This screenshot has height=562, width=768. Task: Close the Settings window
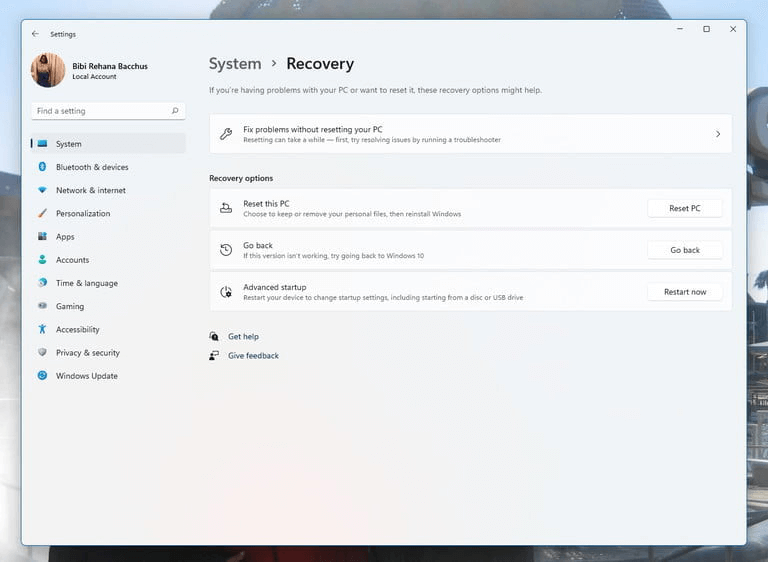click(x=733, y=29)
